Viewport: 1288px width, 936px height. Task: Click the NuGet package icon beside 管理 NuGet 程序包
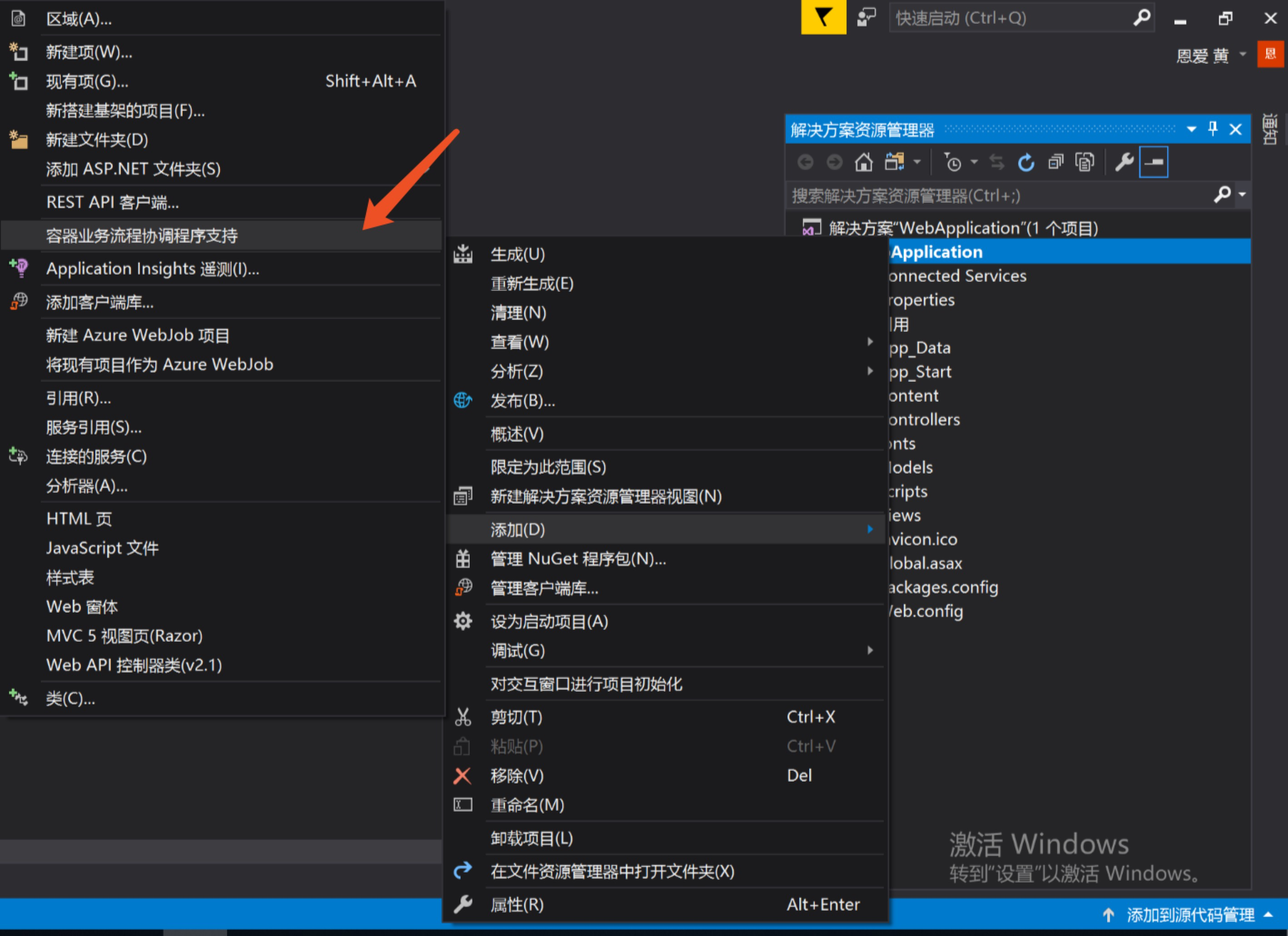click(x=463, y=559)
